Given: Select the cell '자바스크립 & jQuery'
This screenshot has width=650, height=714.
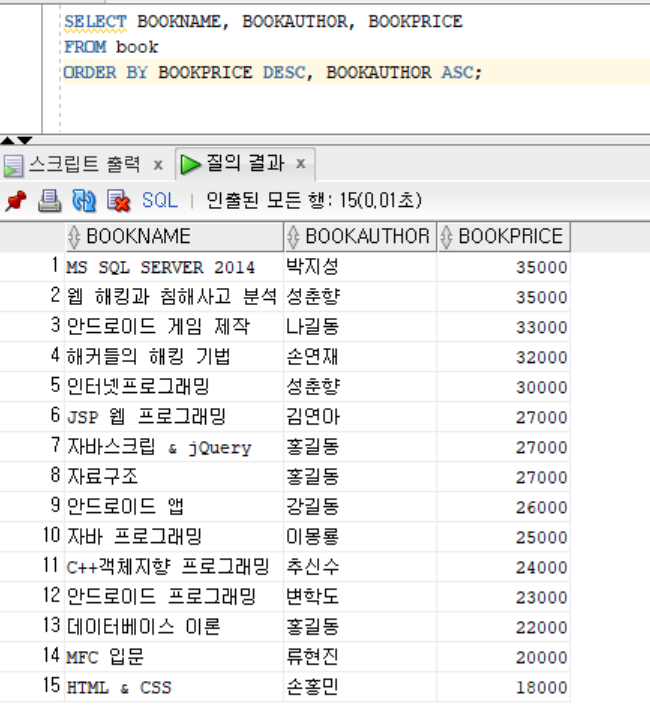Looking at the screenshot, I should 174,447.
